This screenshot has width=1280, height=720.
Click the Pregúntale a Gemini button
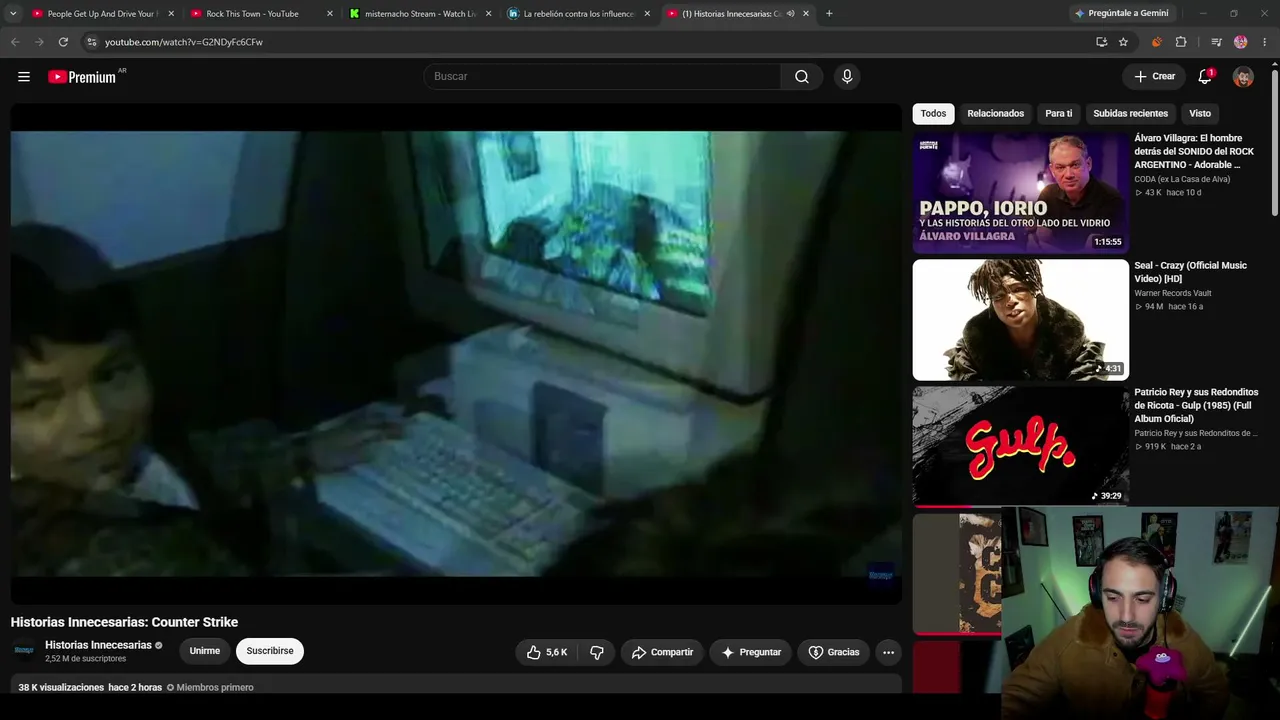(x=1121, y=14)
